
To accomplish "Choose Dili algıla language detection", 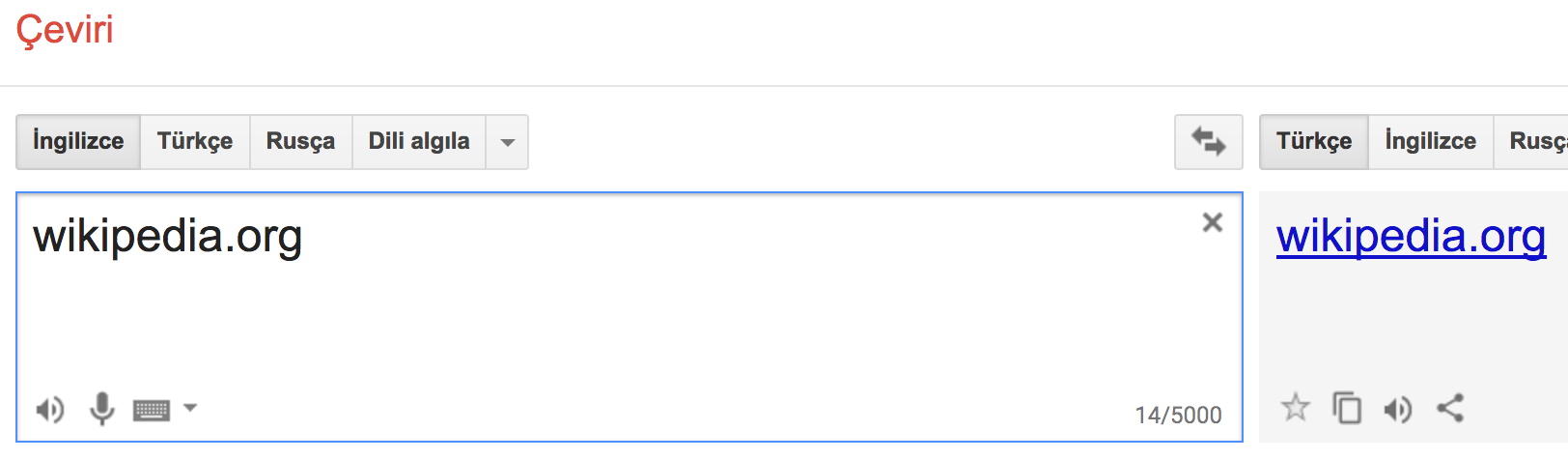I will (x=419, y=142).
